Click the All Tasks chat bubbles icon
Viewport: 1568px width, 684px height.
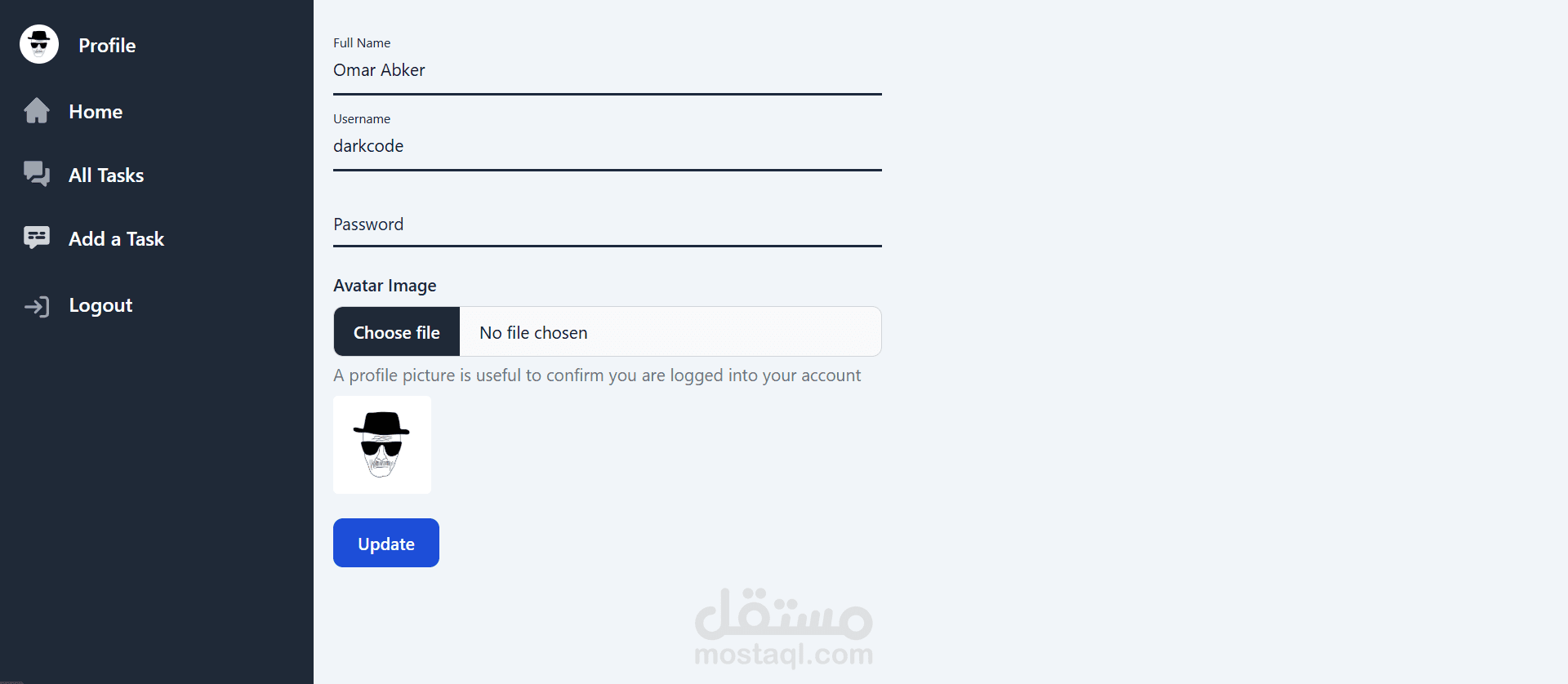click(x=37, y=173)
